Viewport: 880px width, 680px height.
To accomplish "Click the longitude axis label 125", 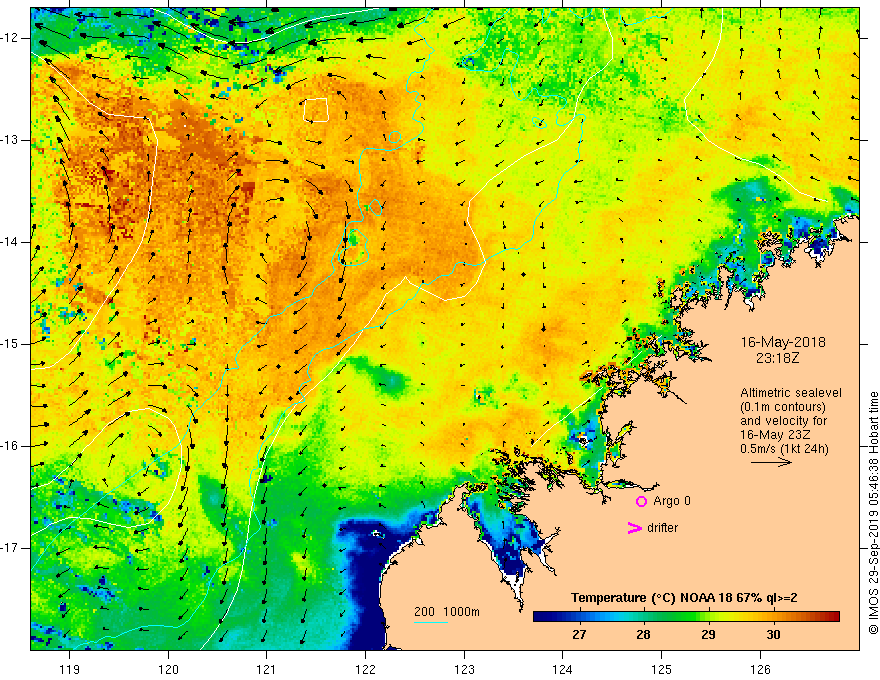I will tap(661, 669).
